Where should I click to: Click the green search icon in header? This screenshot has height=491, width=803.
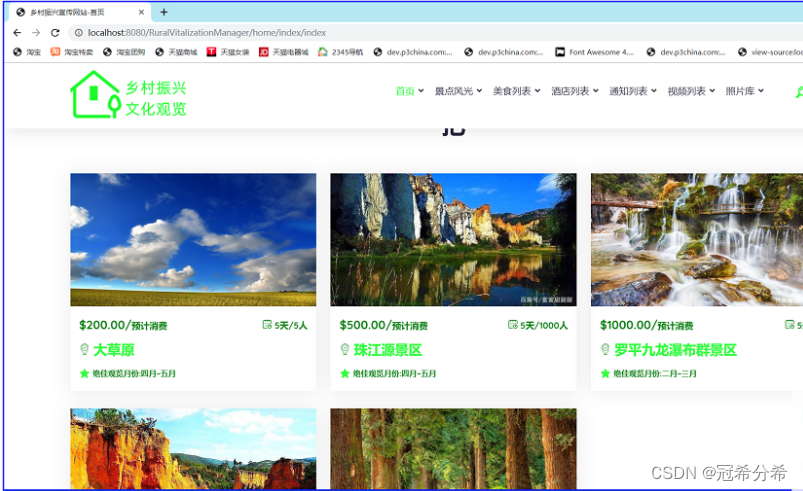tap(799, 92)
